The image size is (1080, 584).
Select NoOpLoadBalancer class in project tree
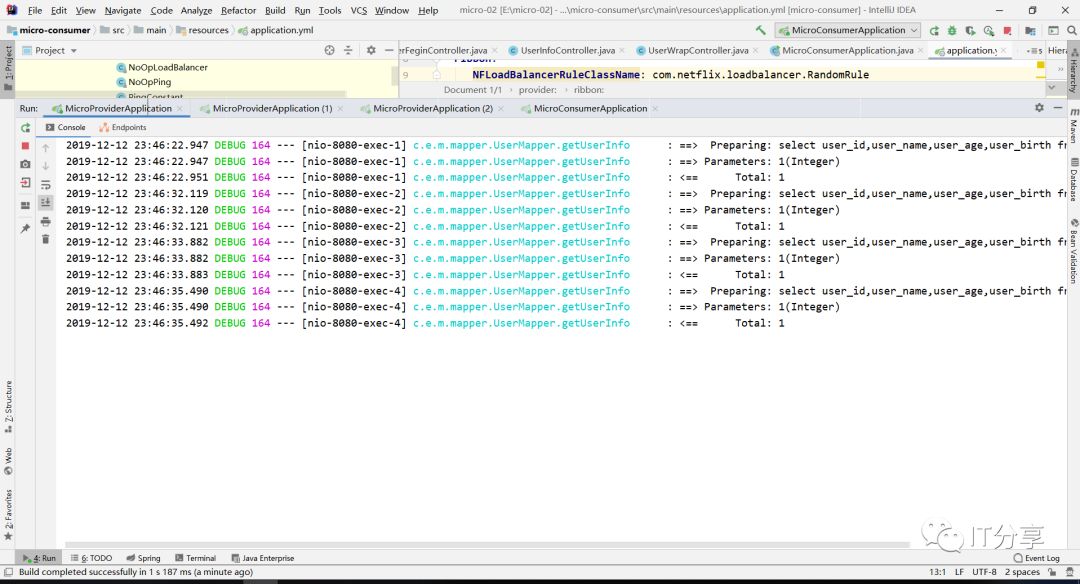click(167, 67)
